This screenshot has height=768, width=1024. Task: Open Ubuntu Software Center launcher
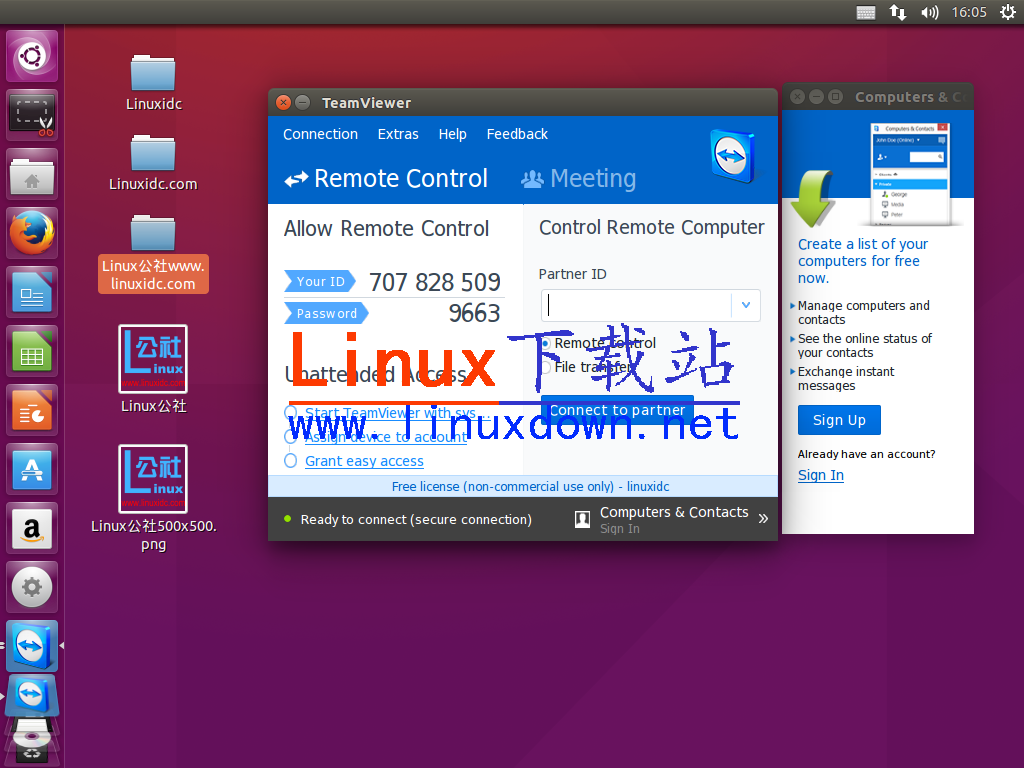32,469
